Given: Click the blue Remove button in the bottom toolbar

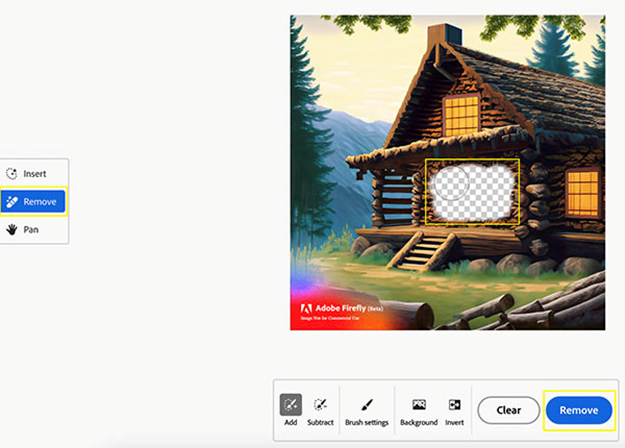Looking at the screenshot, I should click(579, 410).
